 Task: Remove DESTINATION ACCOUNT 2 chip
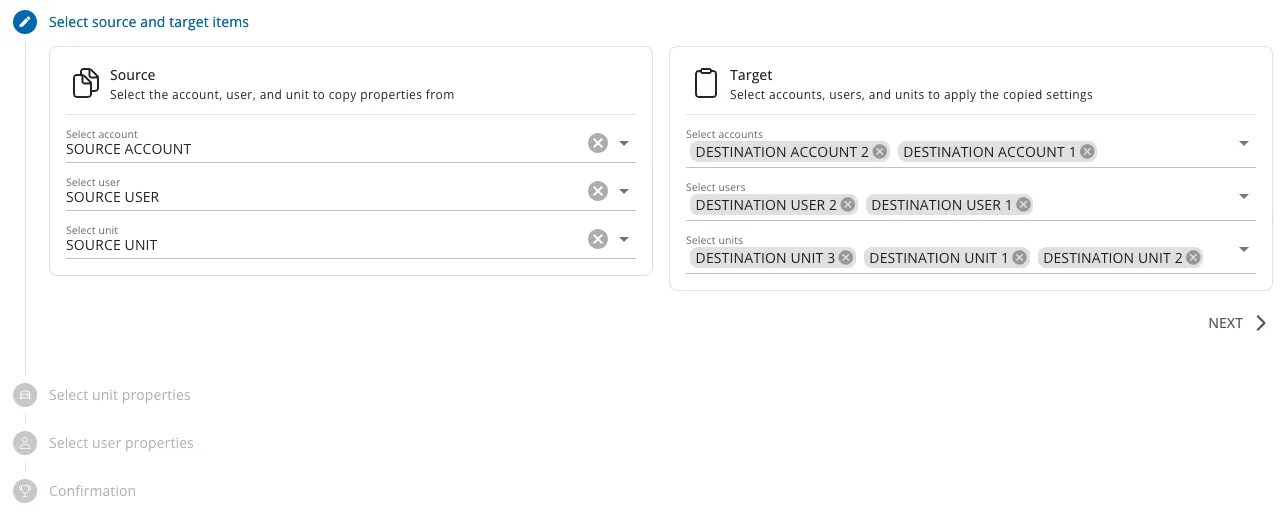(x=880, y=152)
